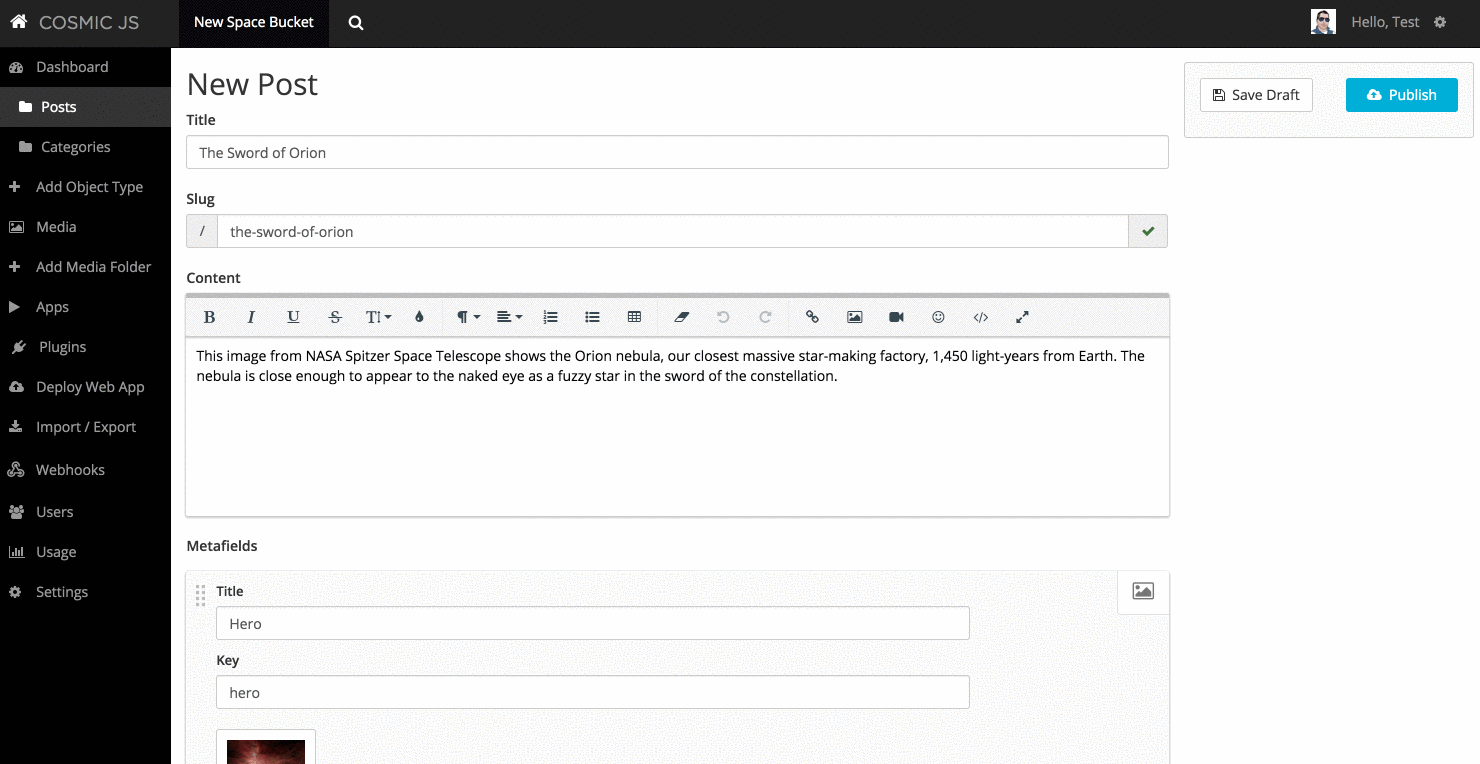
Task: Click the metafield Title input containing Hero
Action: [x=593, y=623]
